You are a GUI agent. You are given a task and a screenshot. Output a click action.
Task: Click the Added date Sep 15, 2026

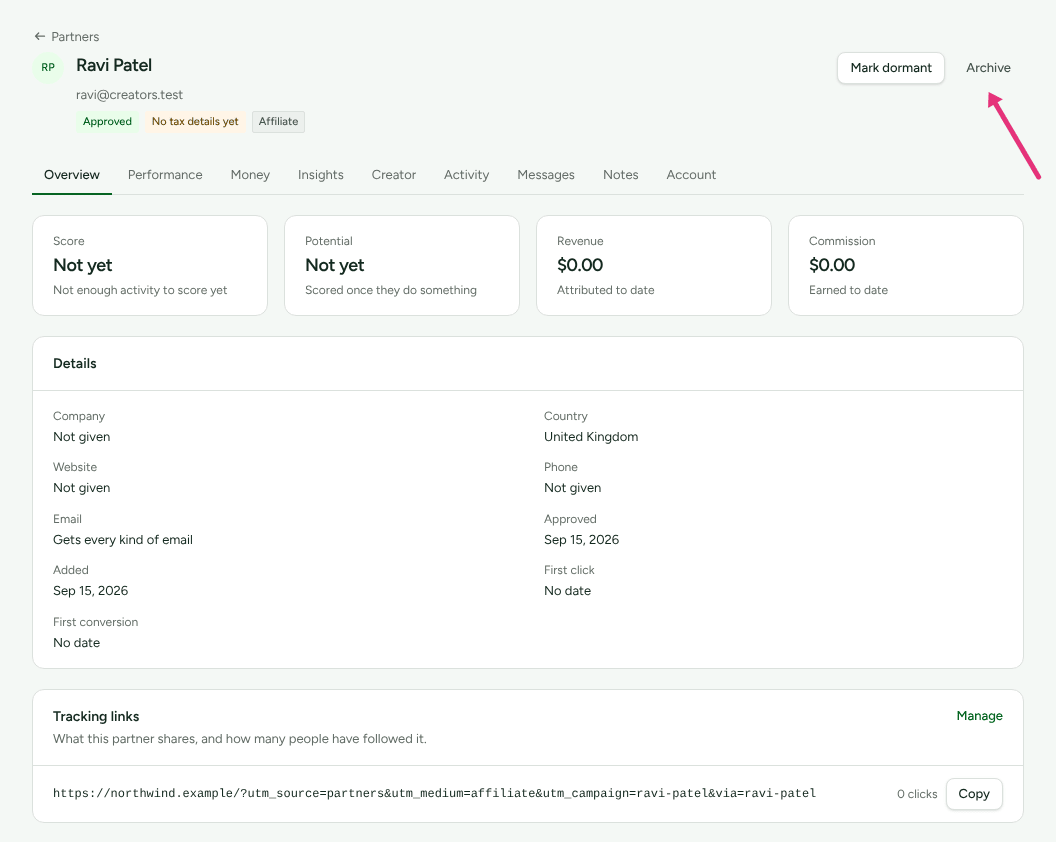90,591
